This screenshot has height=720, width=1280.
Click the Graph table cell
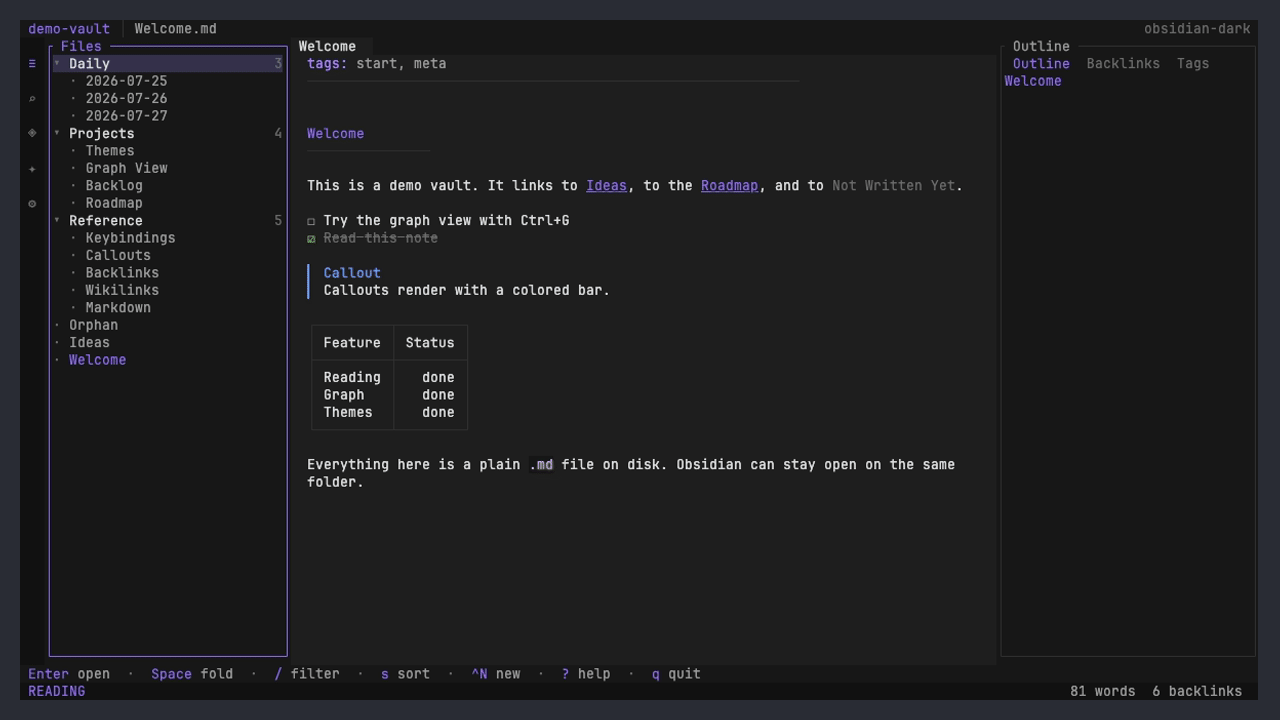click(x=344, y=395)
